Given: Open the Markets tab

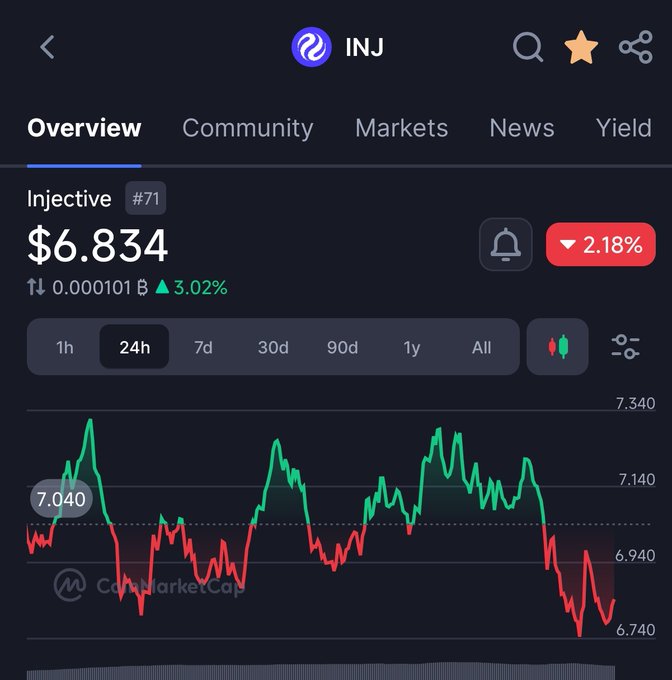Looking at the screenshot, I should coord(401,128).
